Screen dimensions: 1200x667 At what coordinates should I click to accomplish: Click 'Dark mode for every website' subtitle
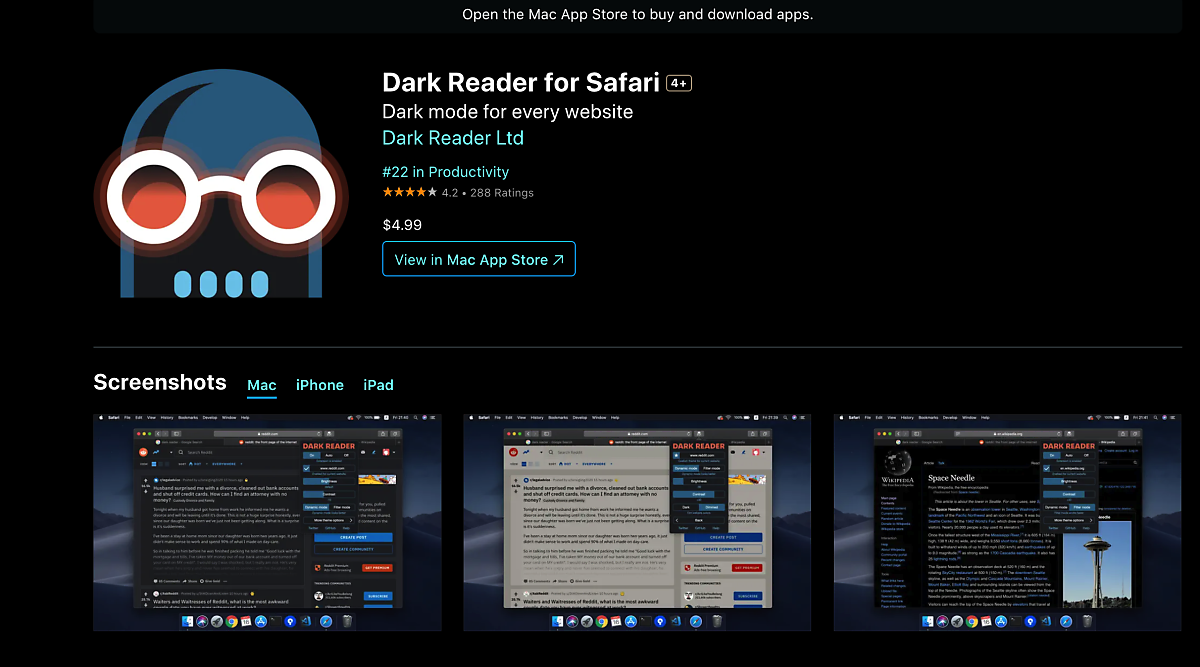click(508, 111)
